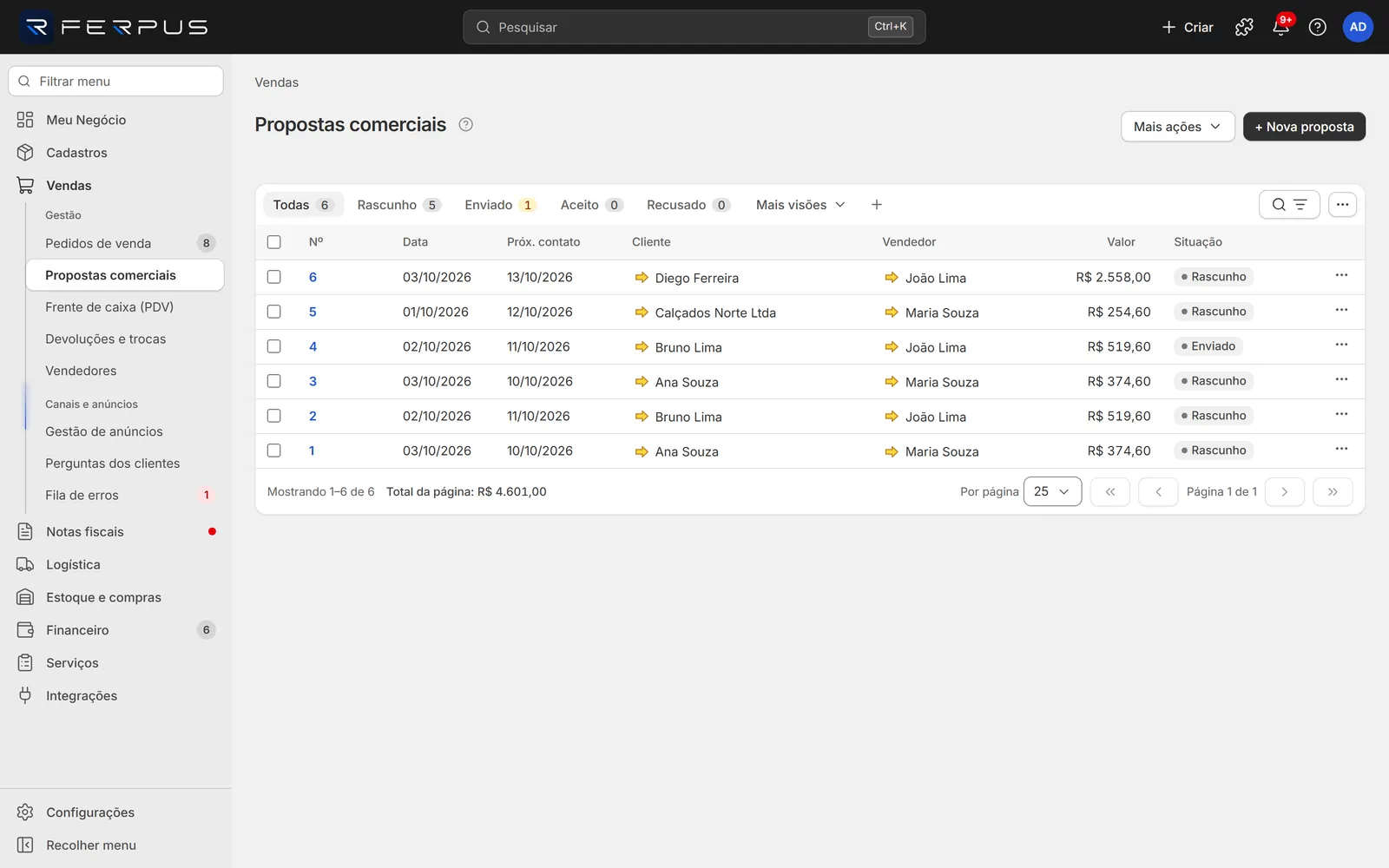Check the box for proposal 4
Screen dimensions: 1389x868
pos(274,346)
